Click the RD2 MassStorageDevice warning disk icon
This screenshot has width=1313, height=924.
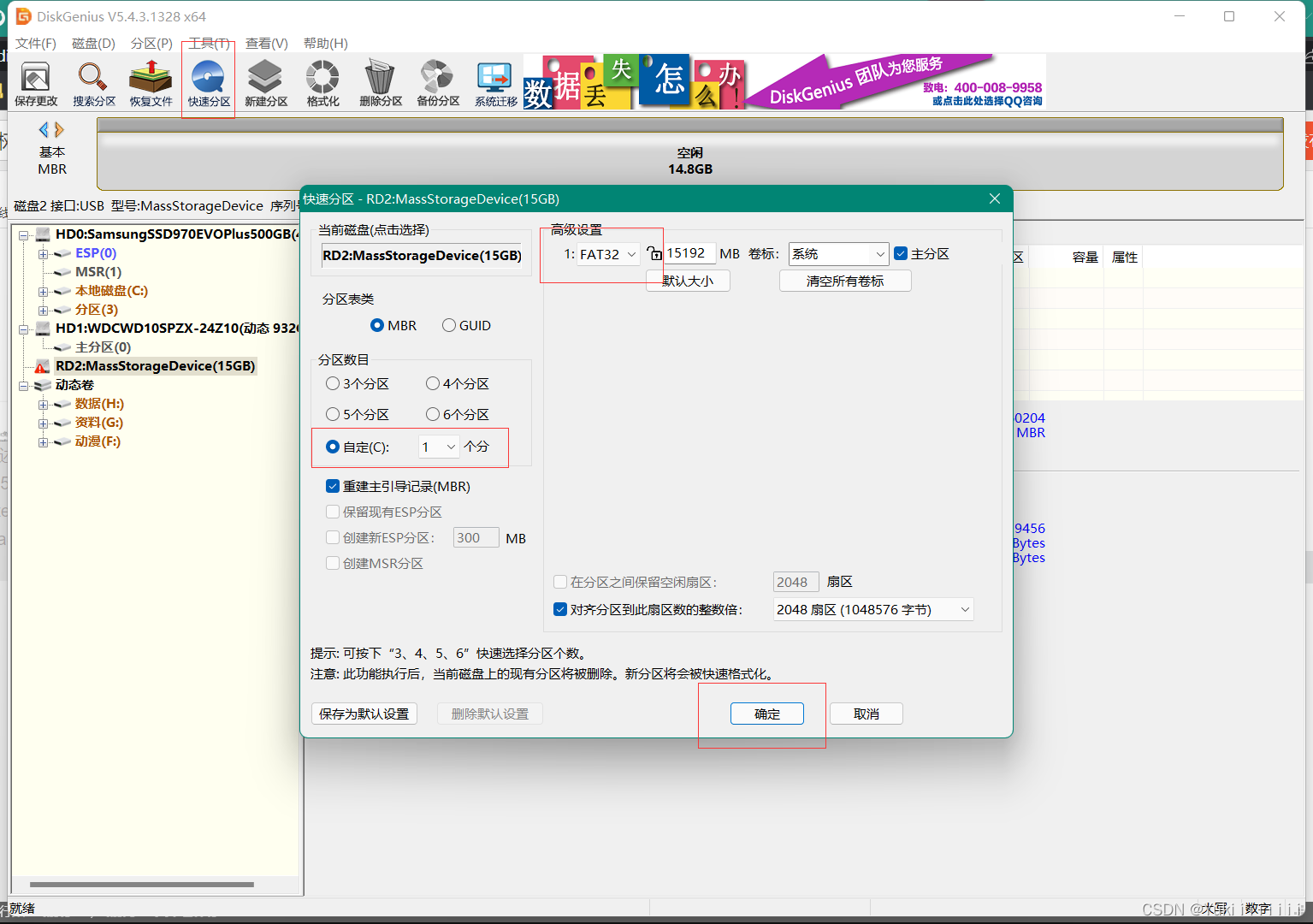click(43, 366)
